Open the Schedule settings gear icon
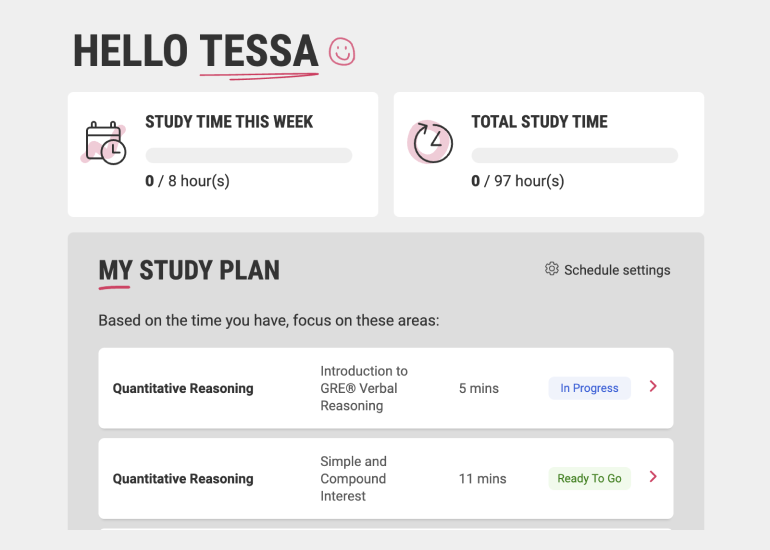The image size is (770, 550). click(551, 269)
